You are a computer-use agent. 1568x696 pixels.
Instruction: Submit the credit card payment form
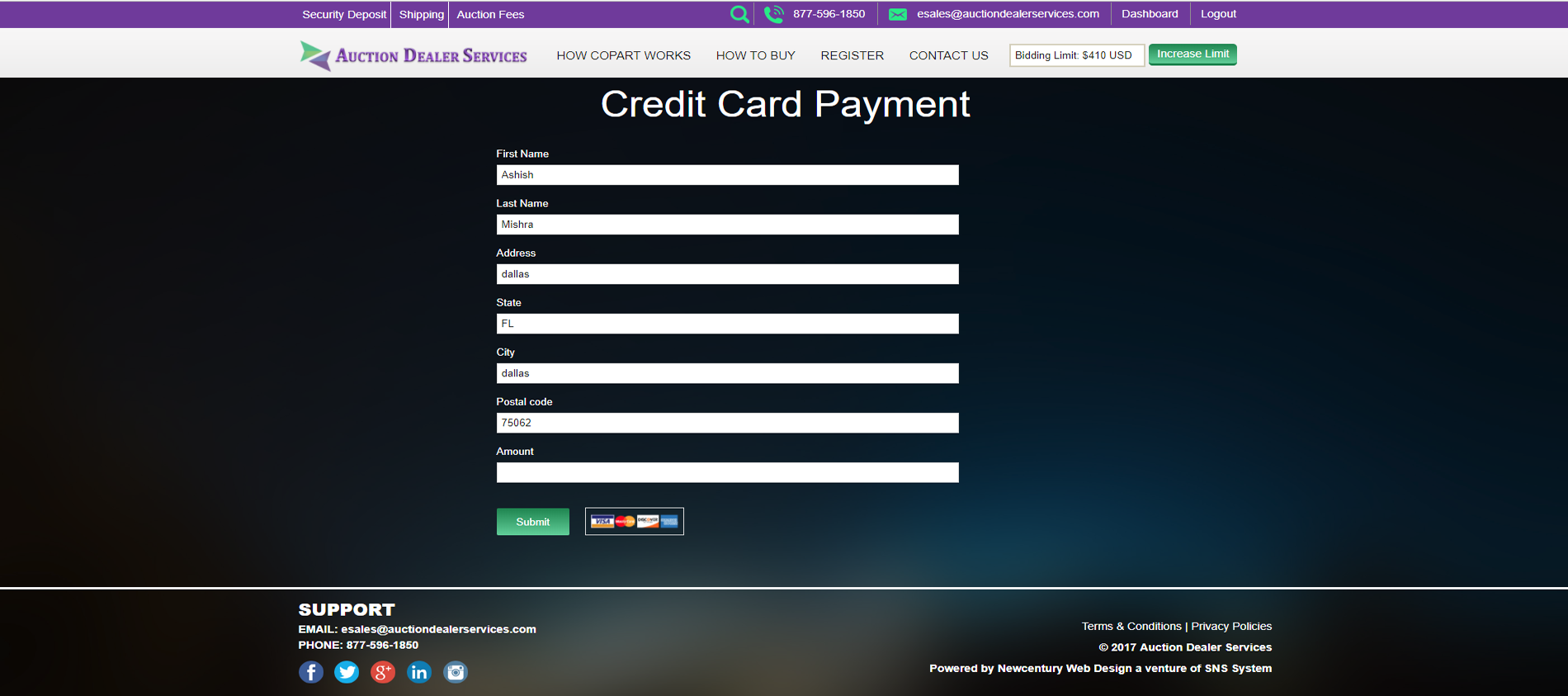(533, 522)
